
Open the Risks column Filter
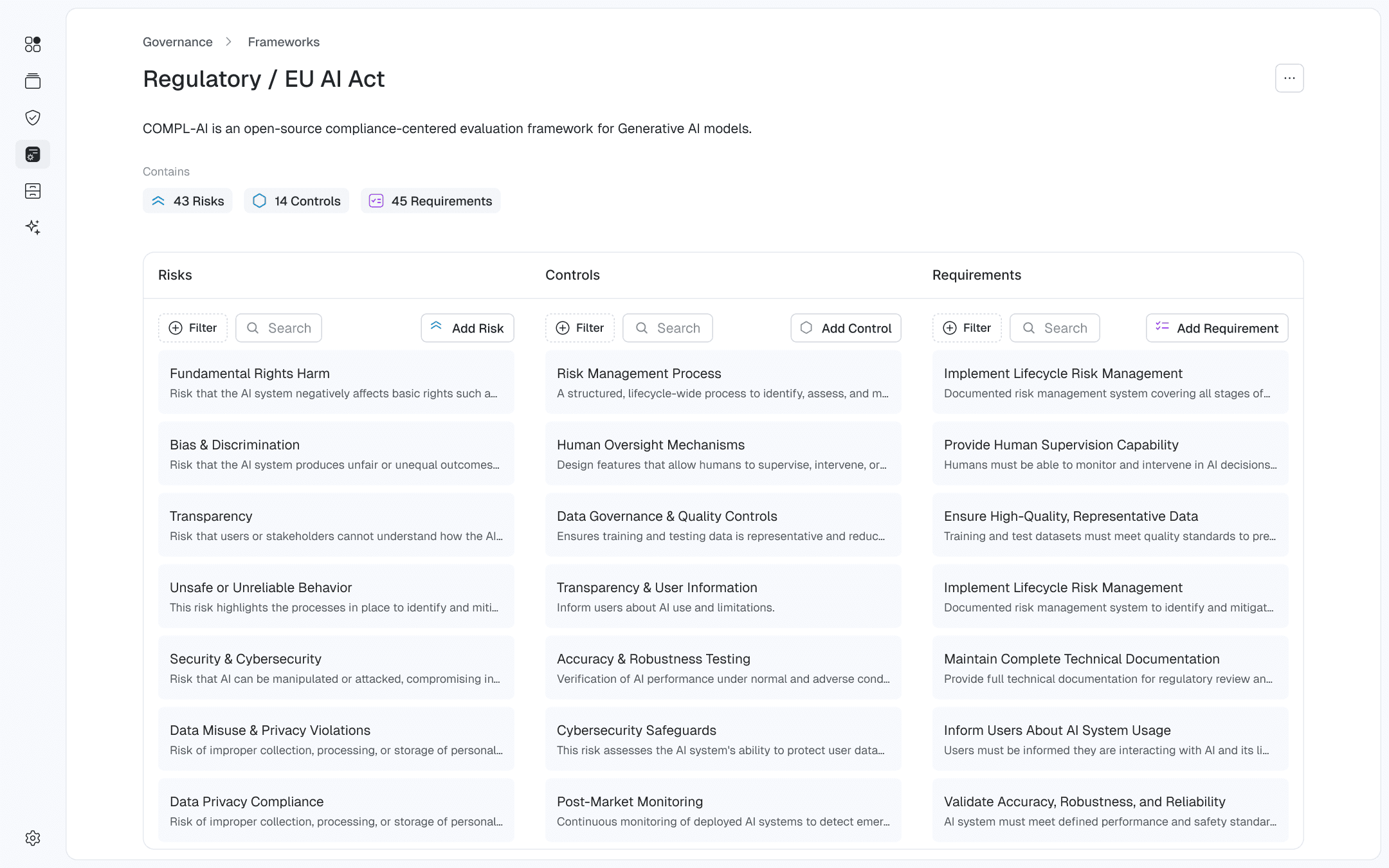tap(193, 328)
